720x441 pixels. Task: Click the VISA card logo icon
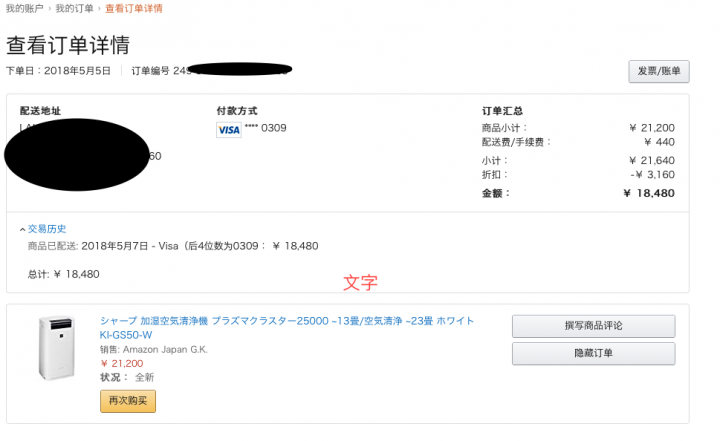[229, 130]
